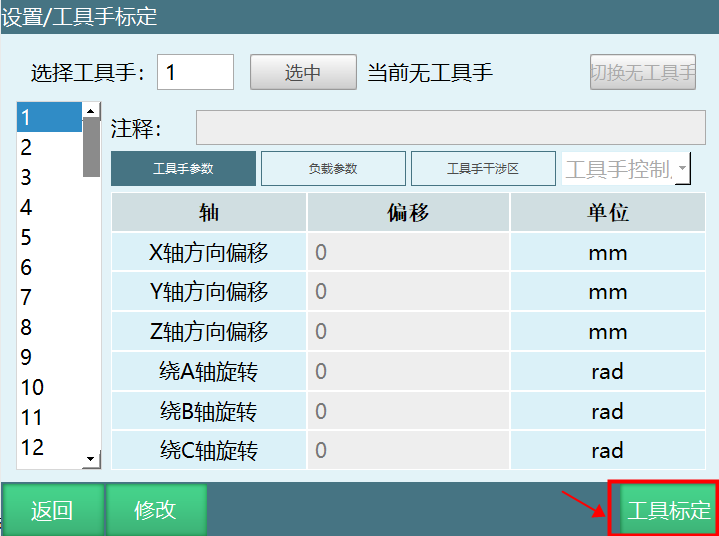Switch to the 工具手参数 tab
The height and width of the screenshot is (536, 719).
(x=183, y=169)
